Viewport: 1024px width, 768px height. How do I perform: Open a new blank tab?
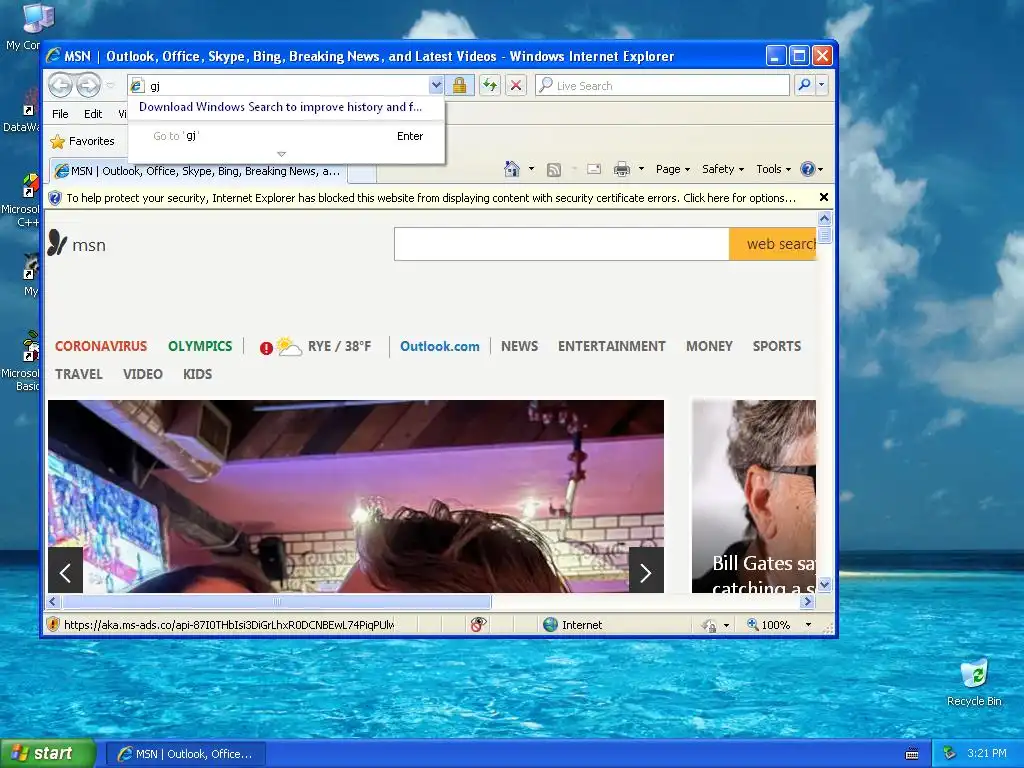point(361,173)
